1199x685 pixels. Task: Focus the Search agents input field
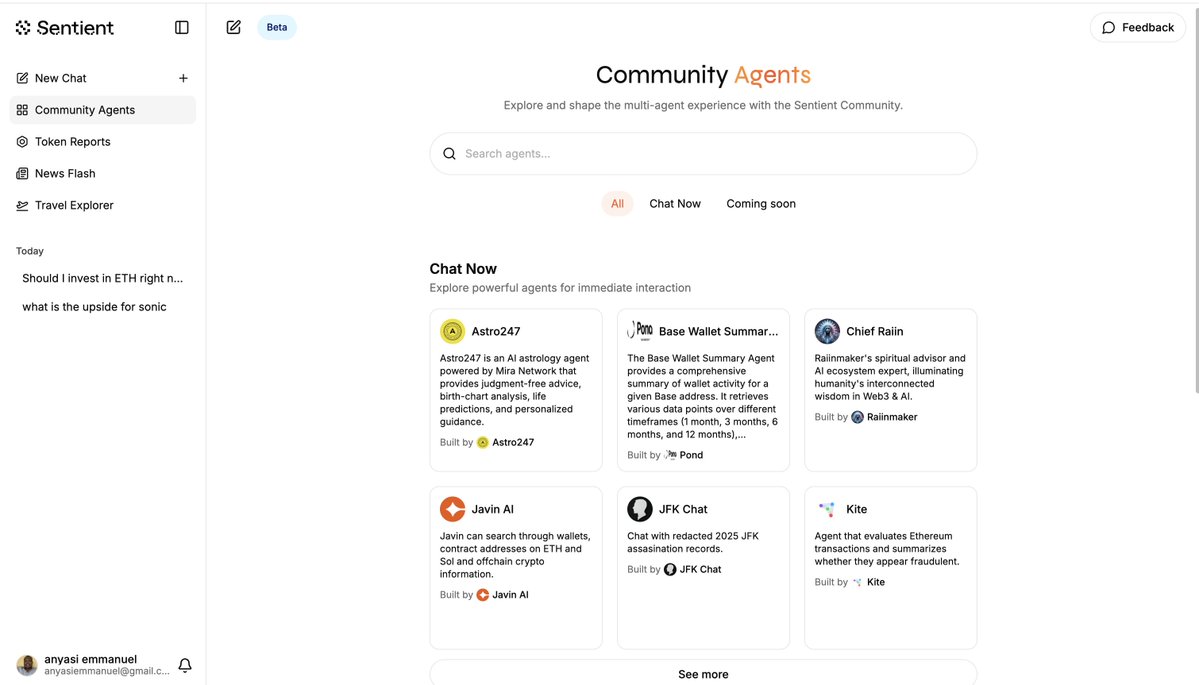tap(703, 154)
